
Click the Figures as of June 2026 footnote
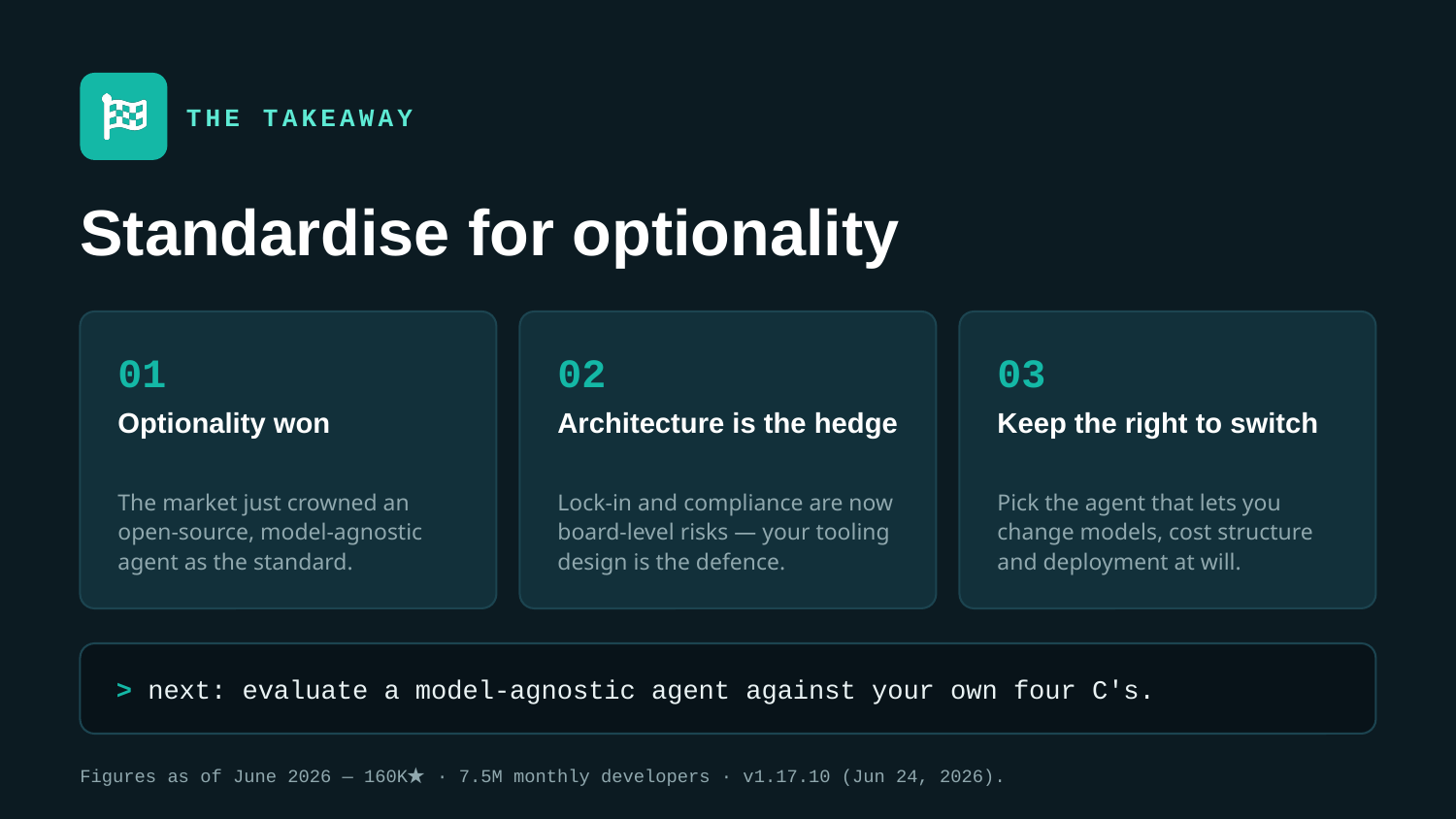tap(542, 776)
